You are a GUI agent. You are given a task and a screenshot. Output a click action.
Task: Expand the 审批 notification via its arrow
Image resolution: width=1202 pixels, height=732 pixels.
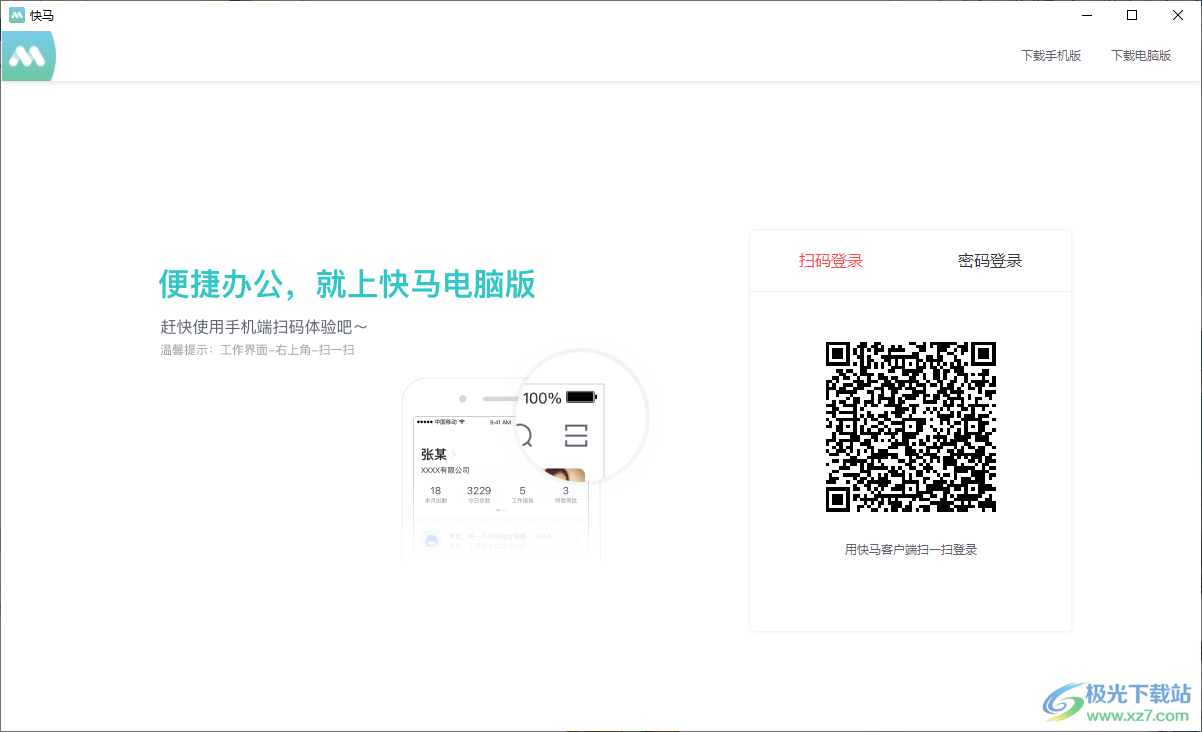[x=577, y=541]
